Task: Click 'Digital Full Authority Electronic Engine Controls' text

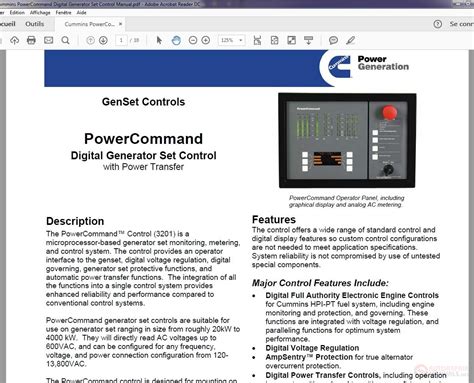Action: click(352, 295)
